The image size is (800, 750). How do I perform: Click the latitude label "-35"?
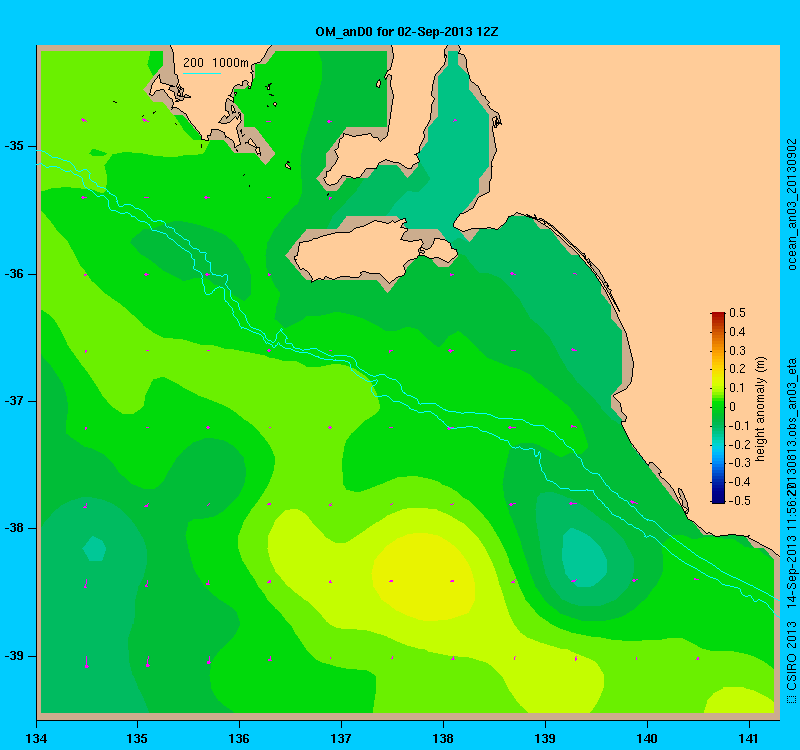tap(14, 146)
